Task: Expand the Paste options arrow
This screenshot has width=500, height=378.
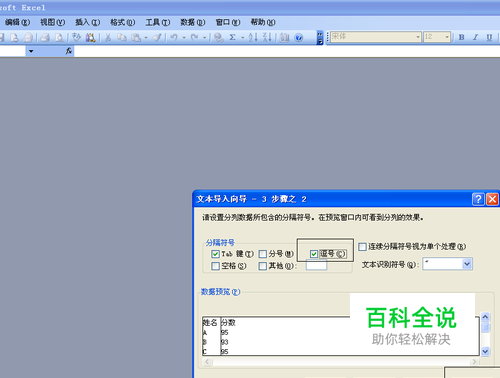Action: point(146,38)
